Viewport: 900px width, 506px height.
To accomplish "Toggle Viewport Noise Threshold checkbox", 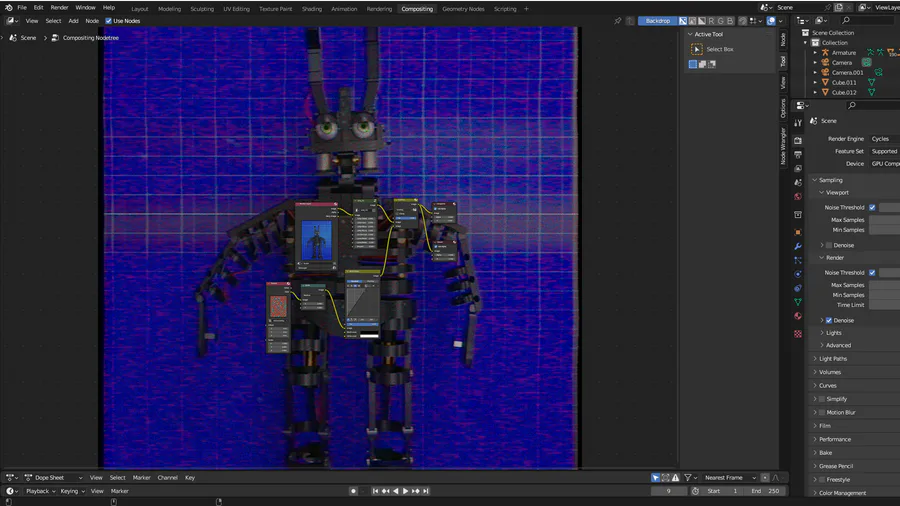I will 872,208.
